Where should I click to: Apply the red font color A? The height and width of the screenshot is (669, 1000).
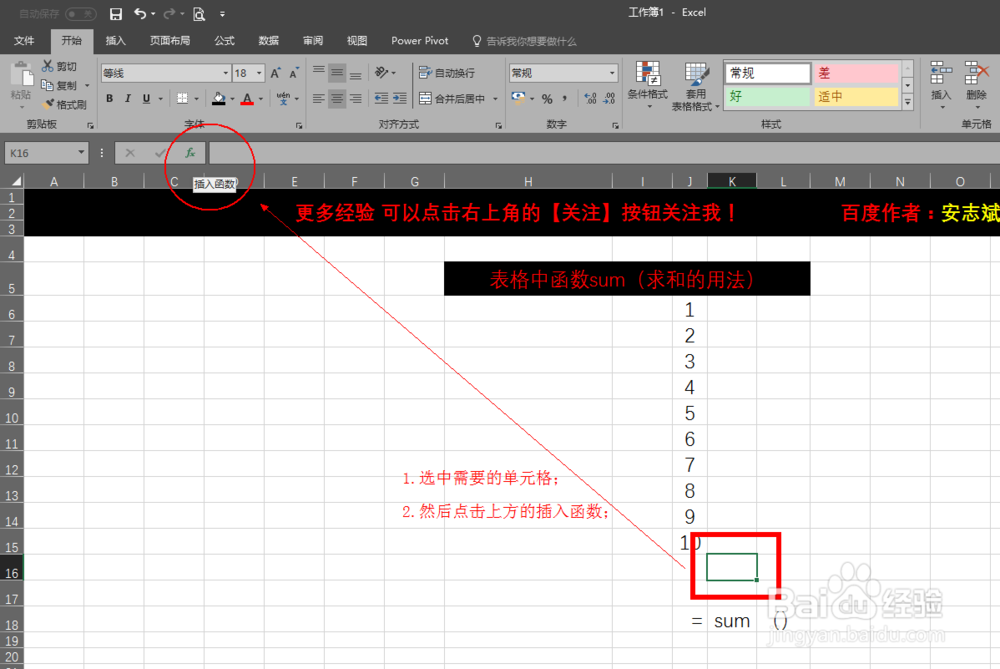tap(247, 98)
